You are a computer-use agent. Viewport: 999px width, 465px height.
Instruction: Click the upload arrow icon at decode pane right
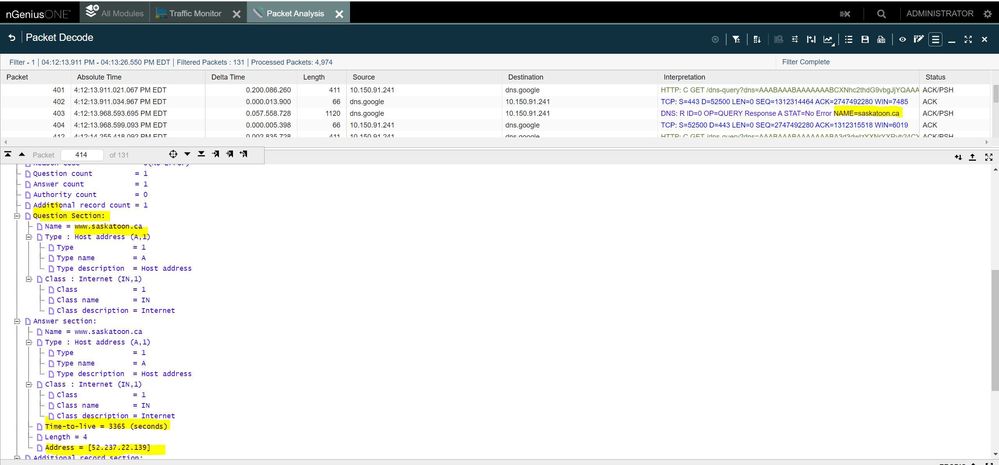973,157
